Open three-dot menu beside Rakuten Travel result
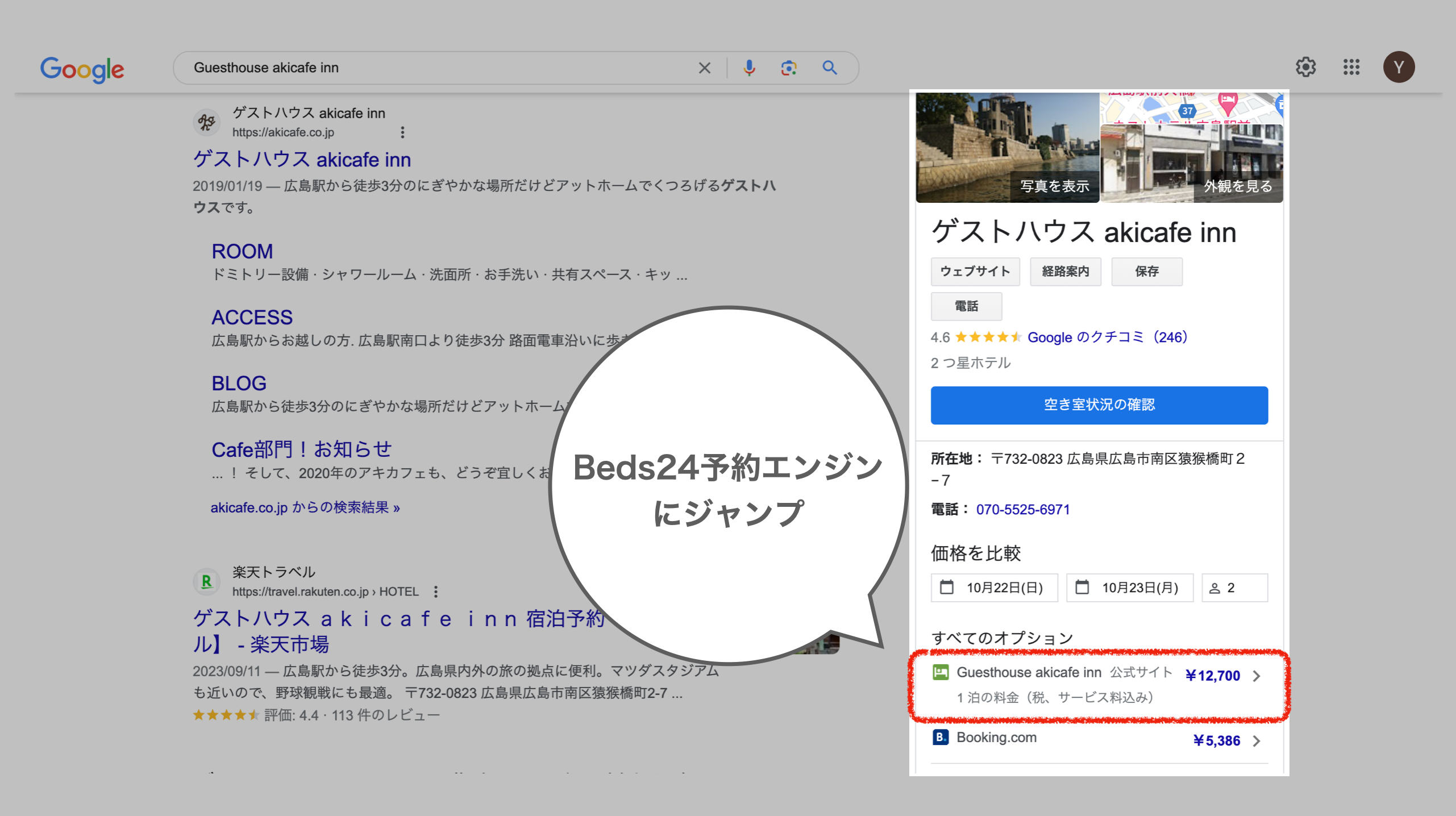Image resolution: width=1456 pixels, height=816 pixels. click(436, 592)
